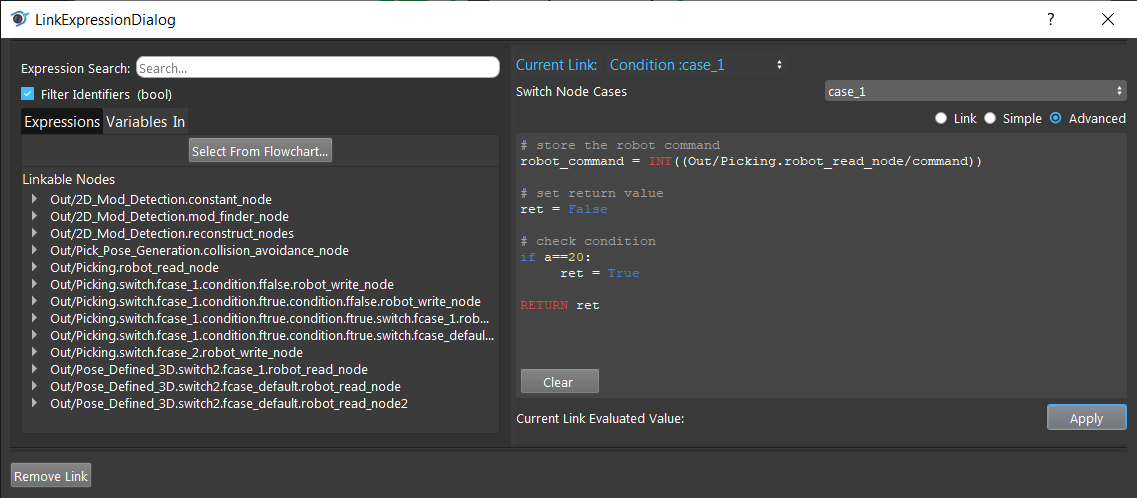Switch to the In tab
Image resolution: width=1137 pixels, height=498 pixels.
[178, 122]
